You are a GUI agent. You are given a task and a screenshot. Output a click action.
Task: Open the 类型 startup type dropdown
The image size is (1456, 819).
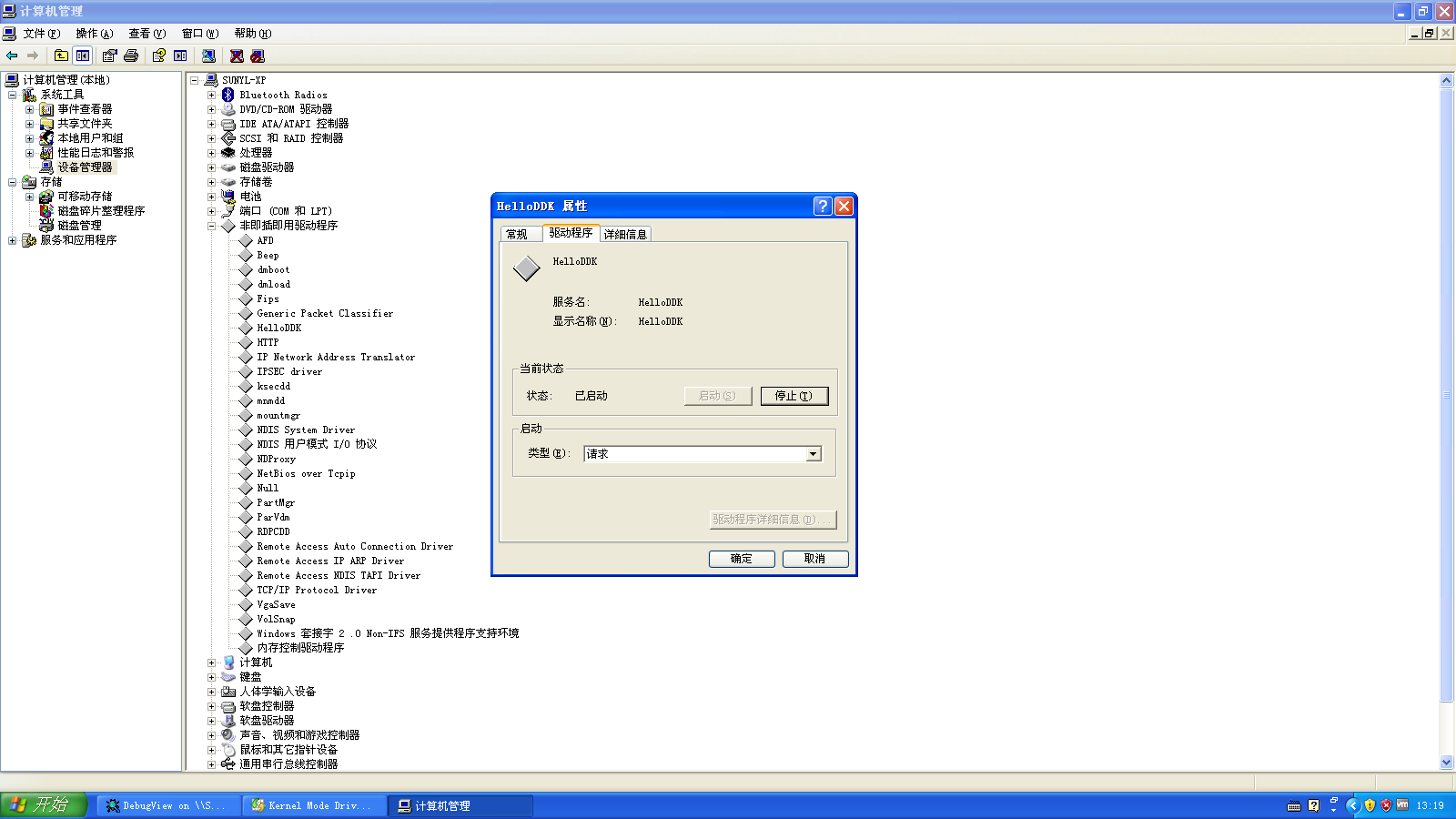814,454
